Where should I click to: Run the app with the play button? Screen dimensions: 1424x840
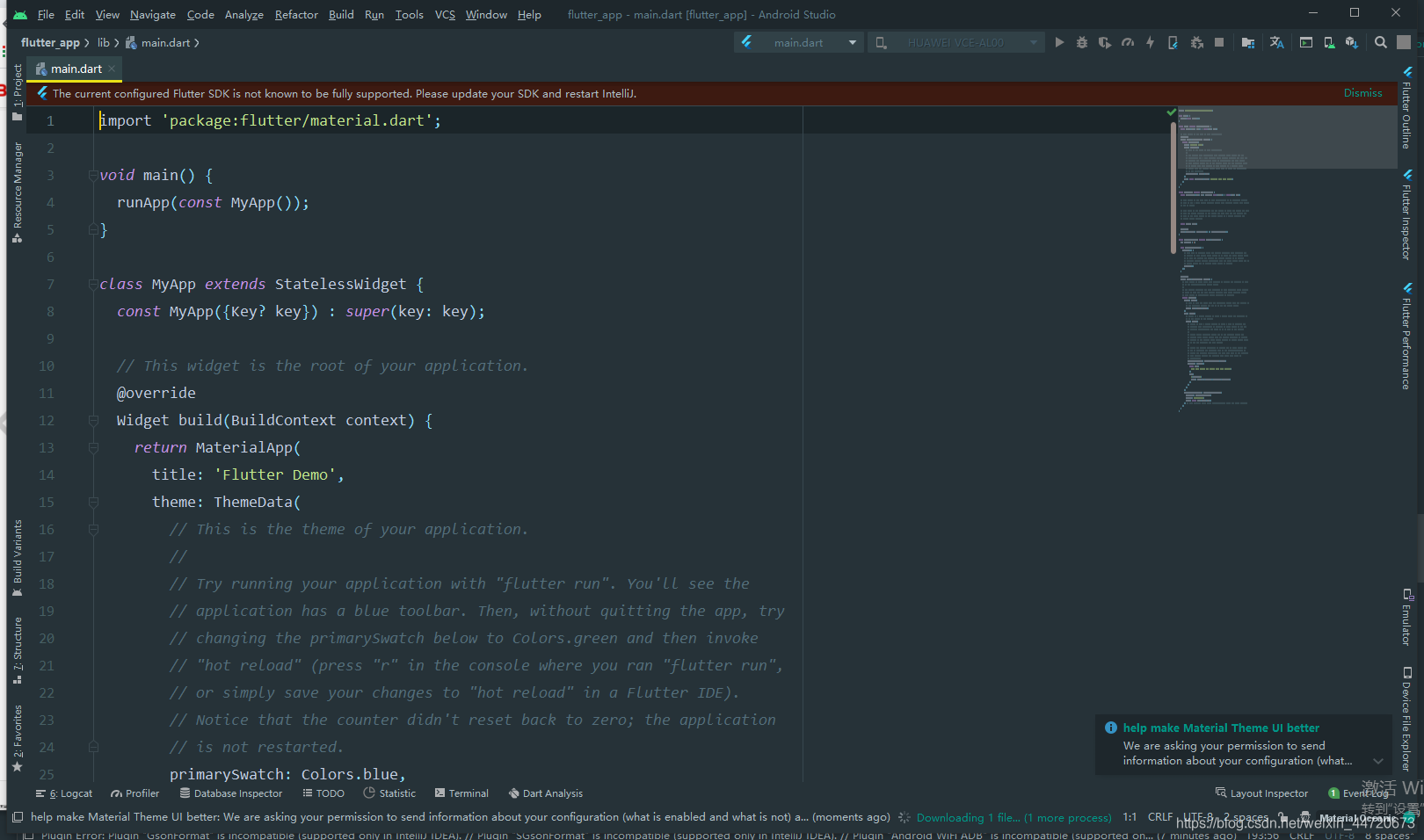point(1059,42)
